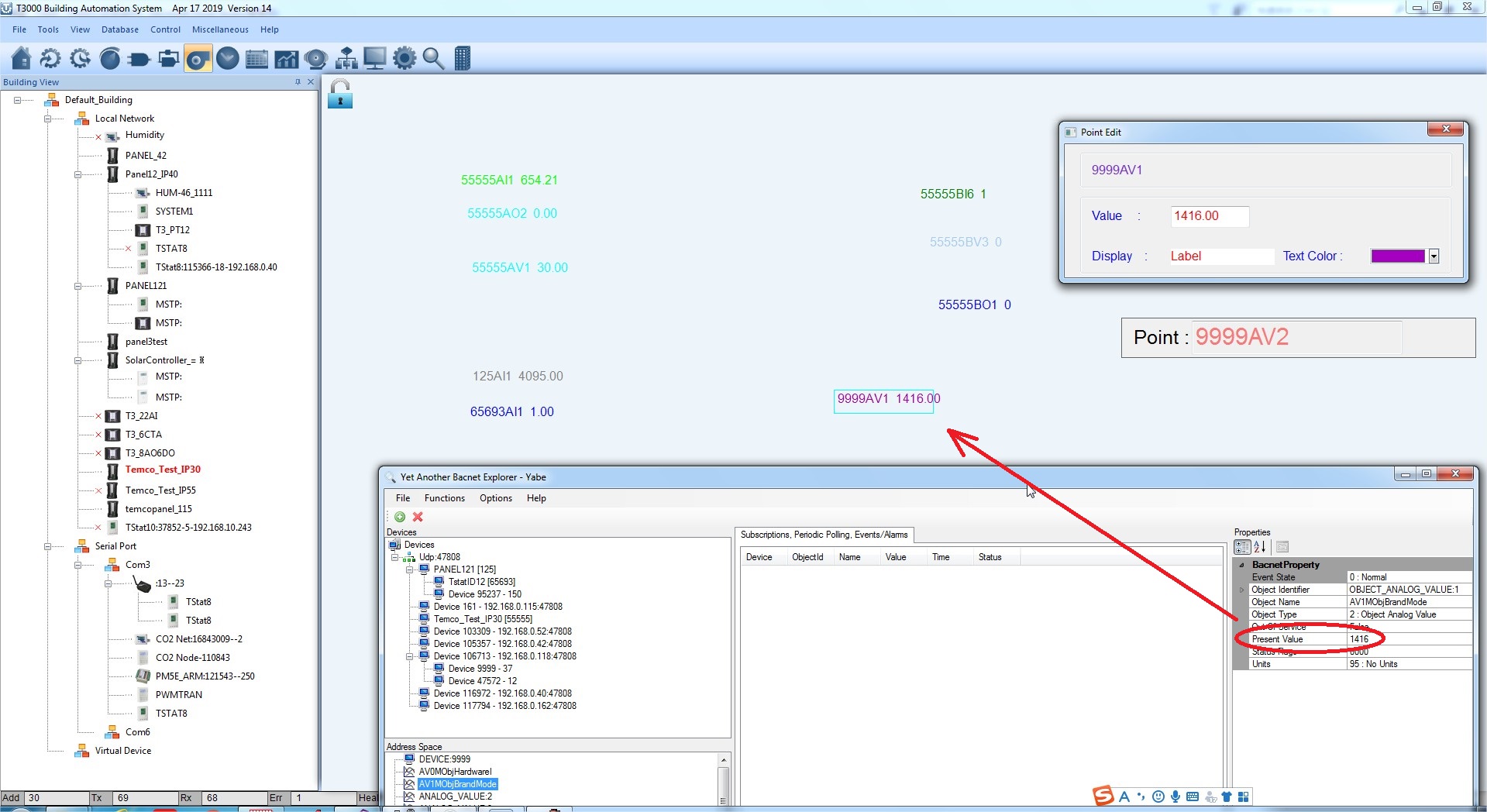1487x812 pixels.
Task: Toggle Categorized view in Yabe Properties
Action: 1242,547
